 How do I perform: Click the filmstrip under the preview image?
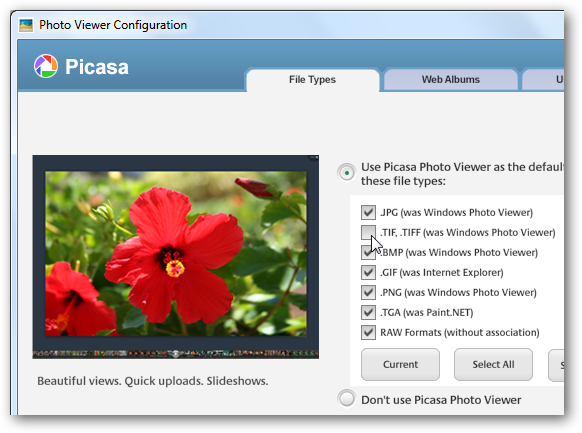176,354
